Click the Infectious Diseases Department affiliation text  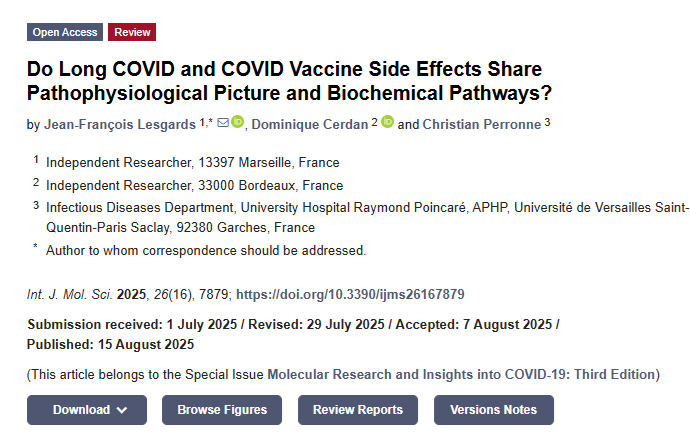pyautogui.click(x=140, y=207)
